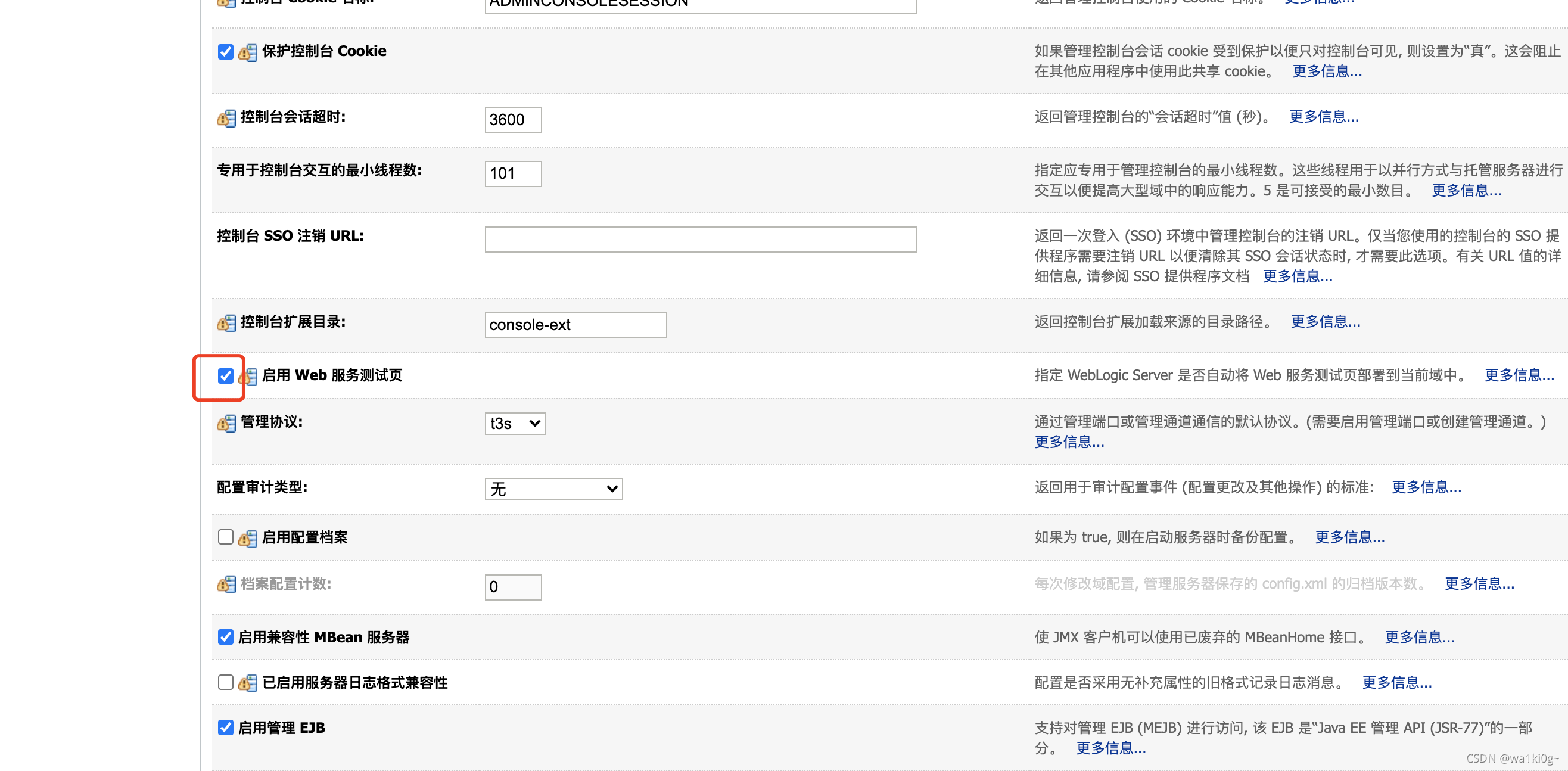Click restart-required icon beside 保护控制台 Cookie
1568x771 pixels.
pyautogui.click(x=247, y=52)
